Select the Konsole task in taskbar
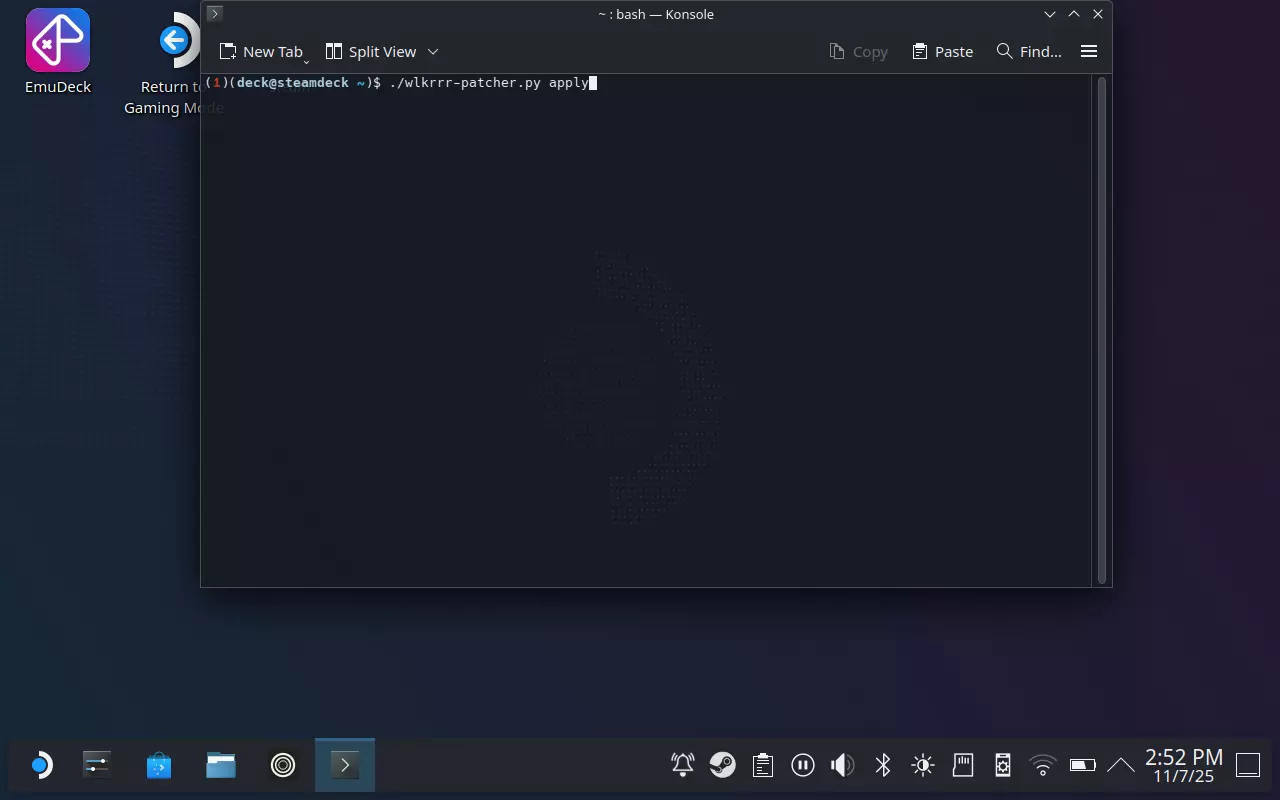This screenshot has width=1280, height=800. point(345,765)
